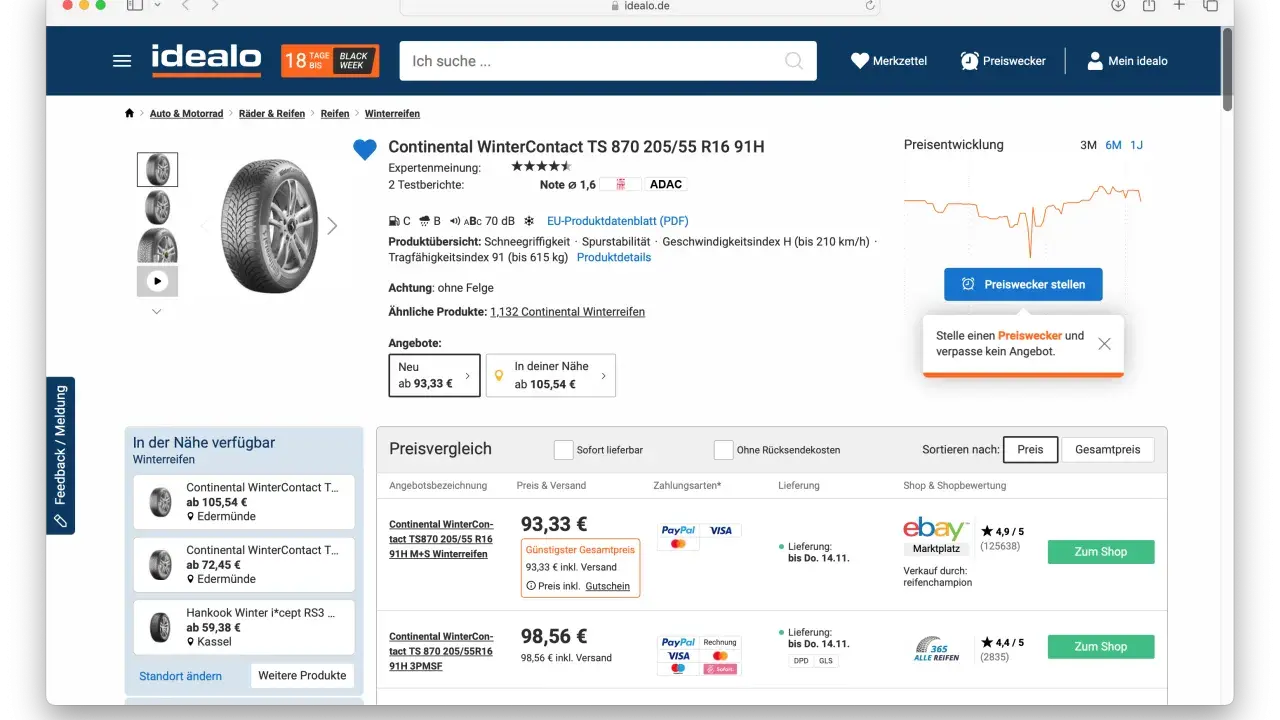Select the first tire thumbnail
1280x720 pixels.
pyautogui.click(x=157, y=170)
